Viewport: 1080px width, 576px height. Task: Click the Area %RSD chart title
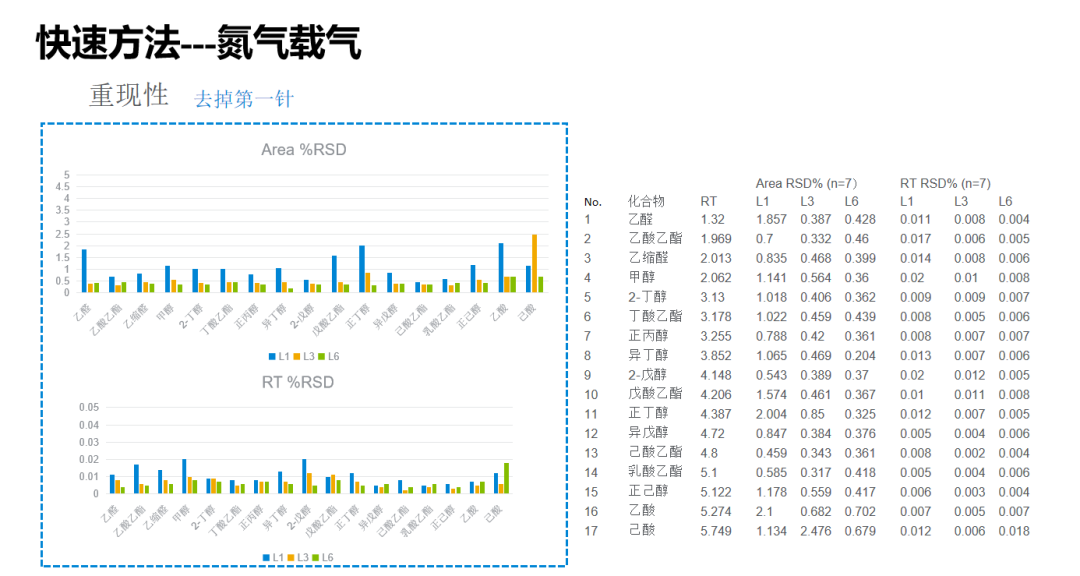[304, 150]
